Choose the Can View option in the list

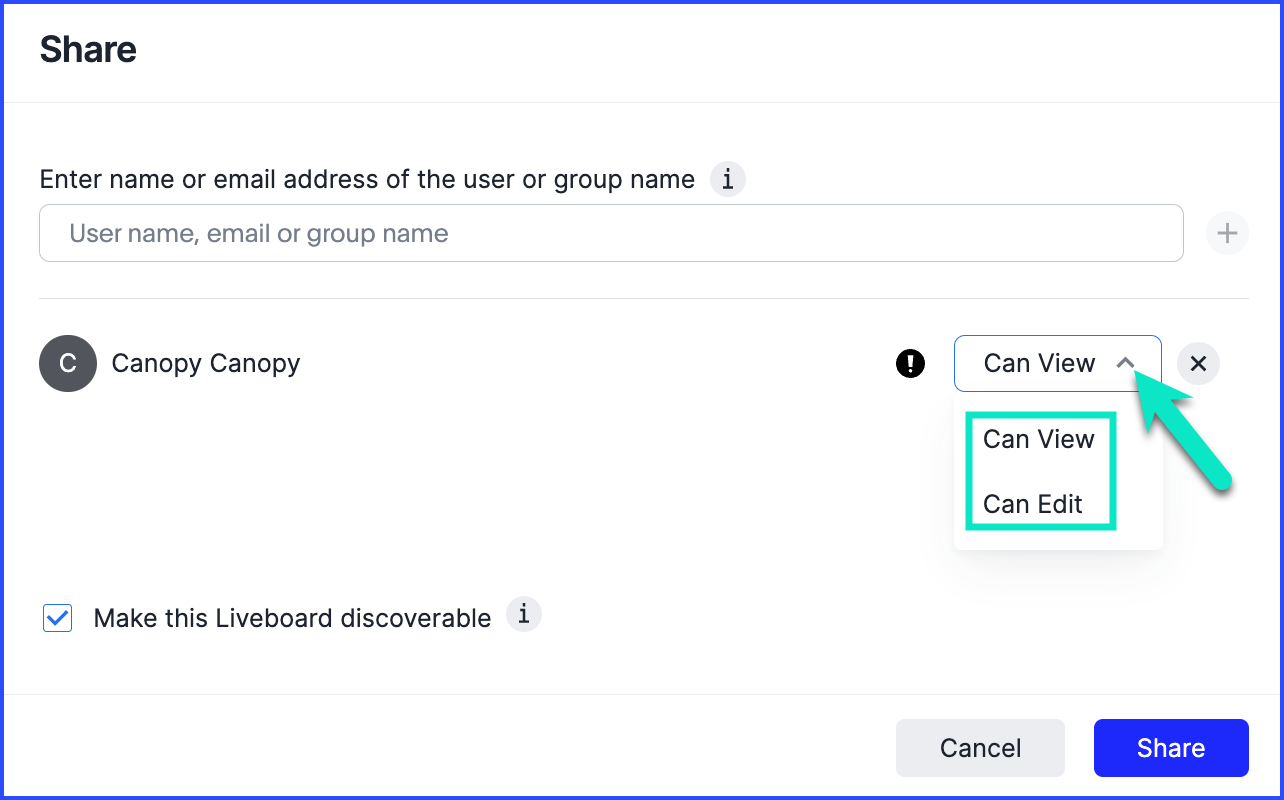click(1039, 439)
